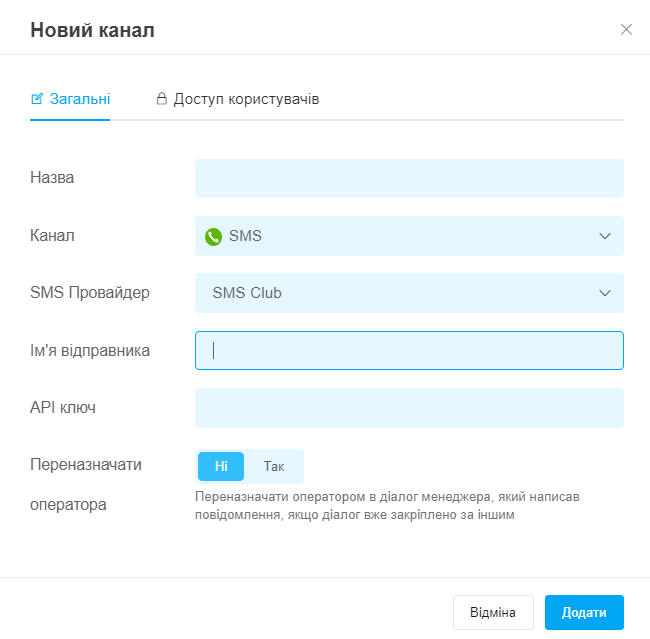The width and height of the screenshot is (650, 639).
Task: Select Ні for Переназначати оператора
Action: 221,466
